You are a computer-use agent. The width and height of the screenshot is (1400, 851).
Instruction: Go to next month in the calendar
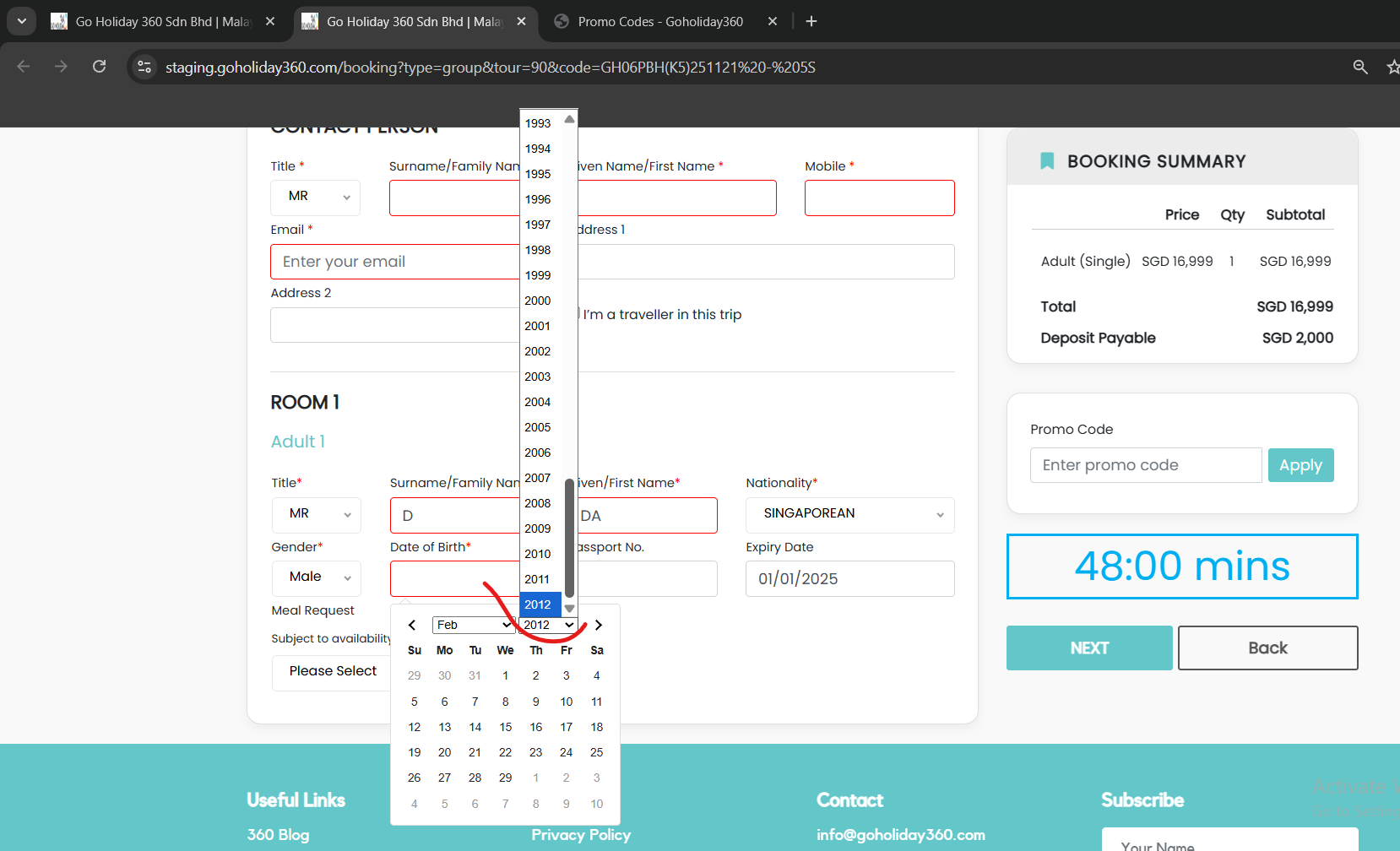[x=599, y=626]
